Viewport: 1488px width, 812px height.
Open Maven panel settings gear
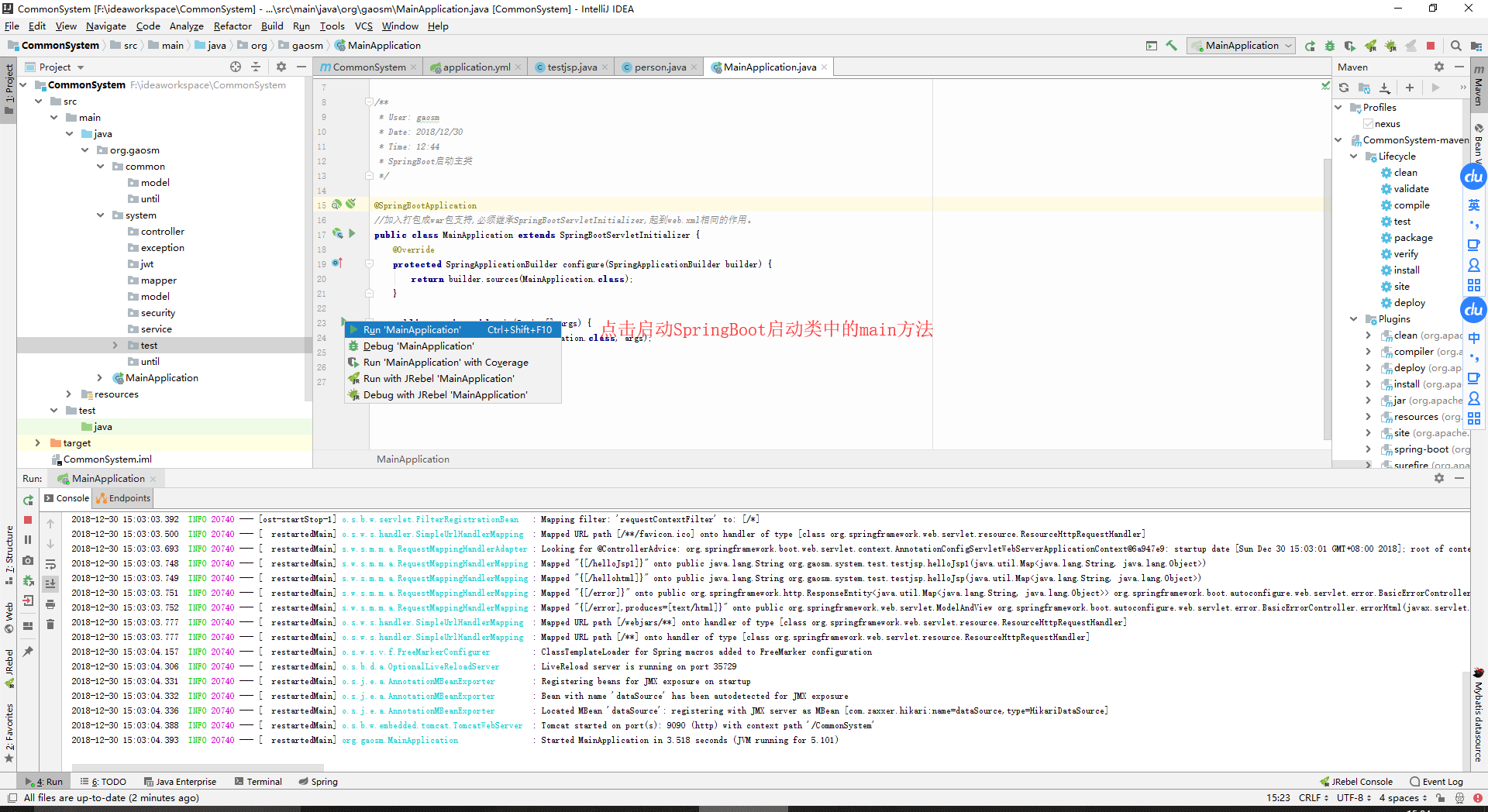coord(1439,67)
